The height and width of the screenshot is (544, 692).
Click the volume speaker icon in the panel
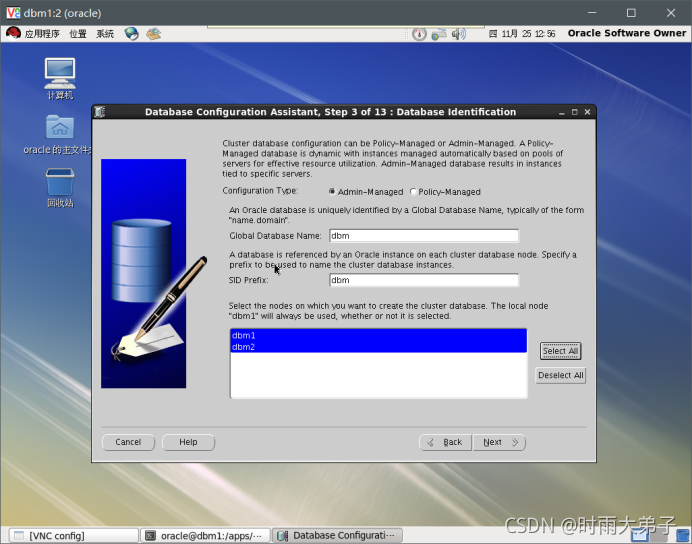tap(459, 34)
